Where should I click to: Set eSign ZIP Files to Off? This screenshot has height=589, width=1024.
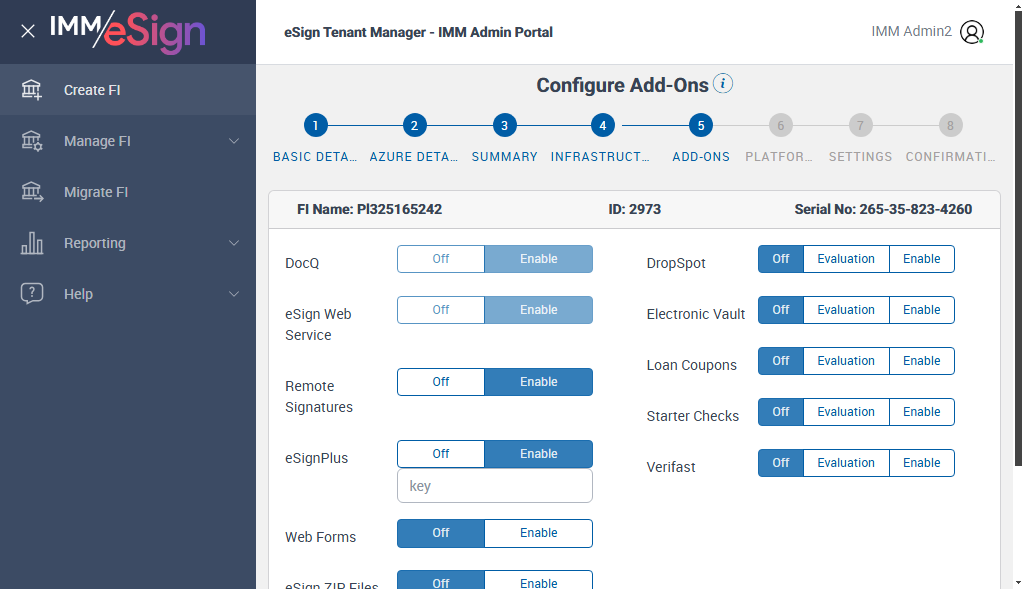pos(441,581)
